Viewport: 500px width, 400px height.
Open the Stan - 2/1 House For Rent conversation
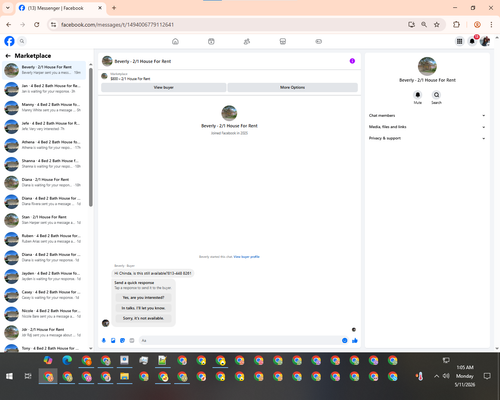[x=44, y=220]
